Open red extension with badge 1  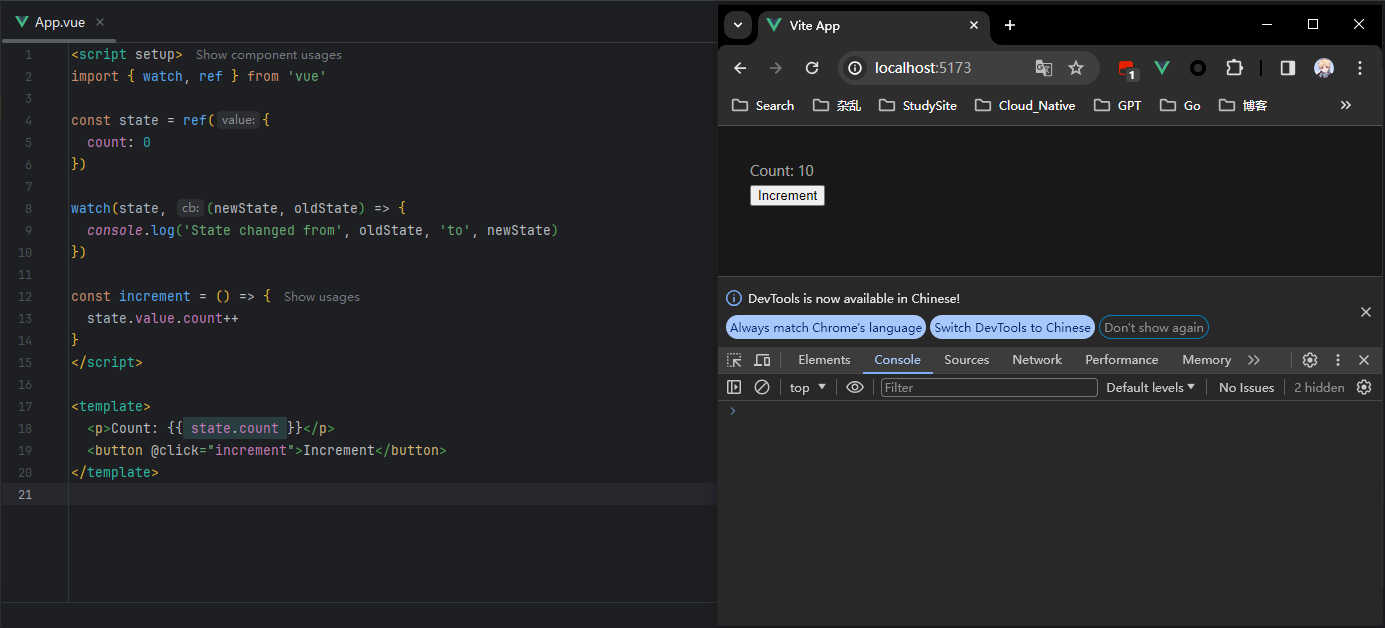point(1126,69)
